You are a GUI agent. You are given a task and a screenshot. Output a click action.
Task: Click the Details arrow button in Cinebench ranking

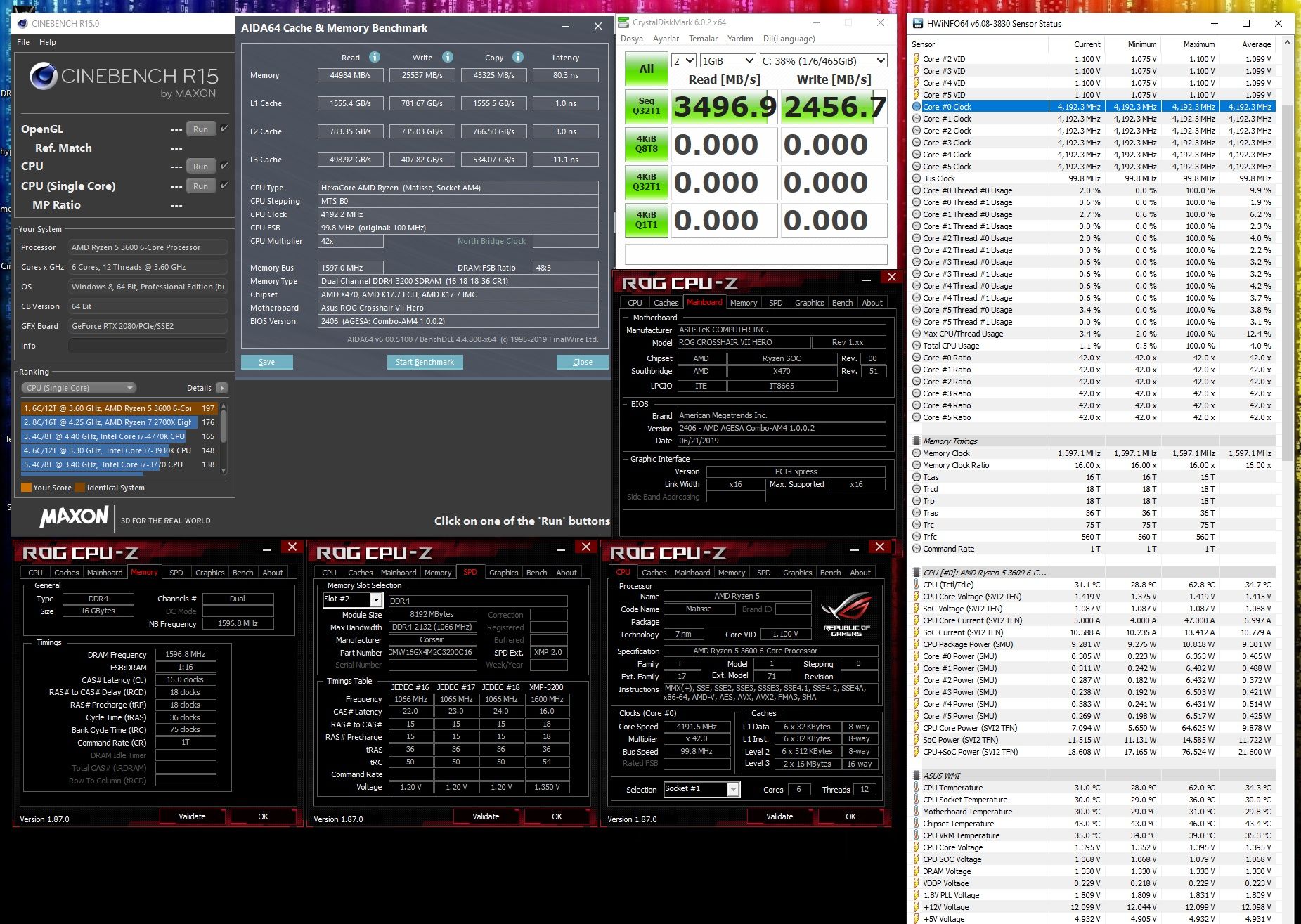(x=222, y=388)
